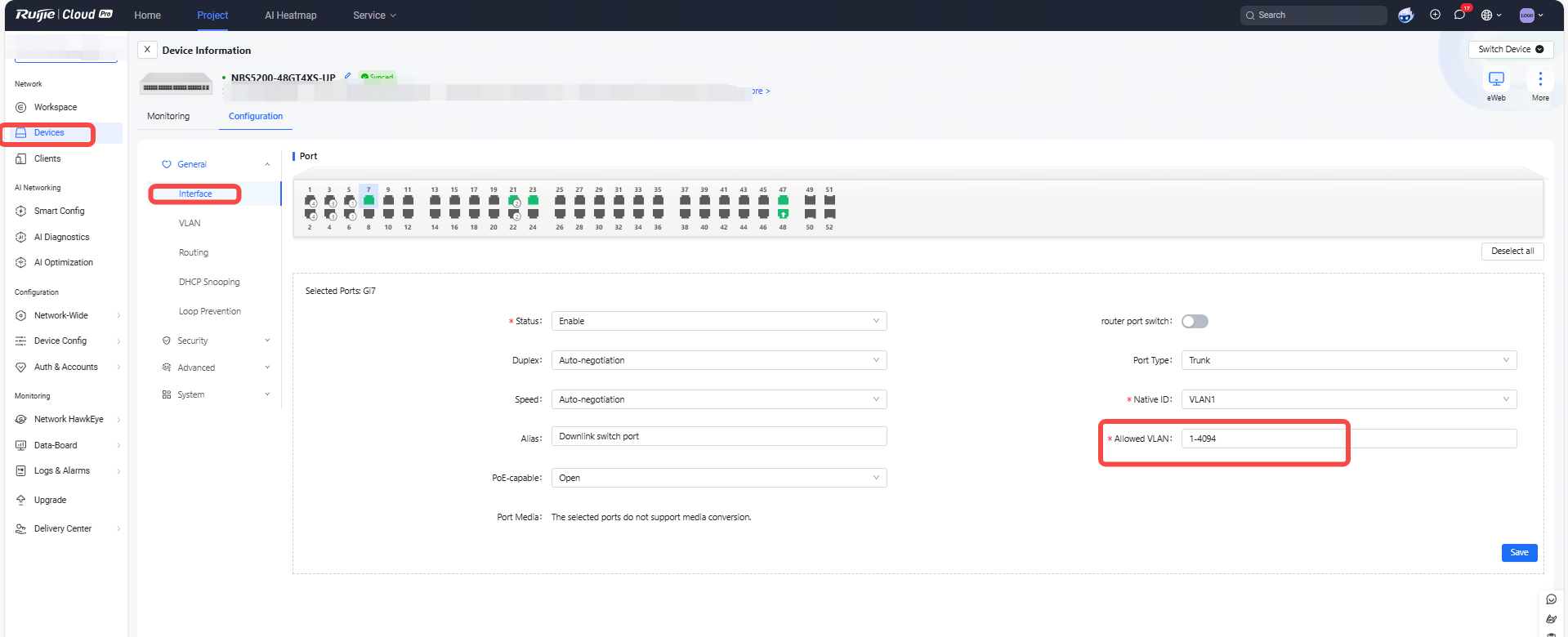Click the Allowed VLAN input field
This screenshot has width=1568, height=637.
[1349, 439]
